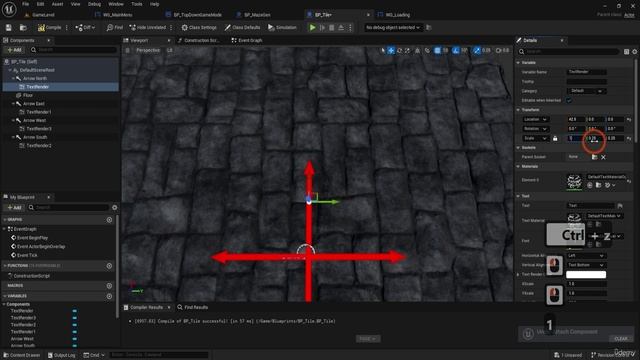Collapse Arrow East tree node
Screen dimensions: 640x360
pos(13,104)
